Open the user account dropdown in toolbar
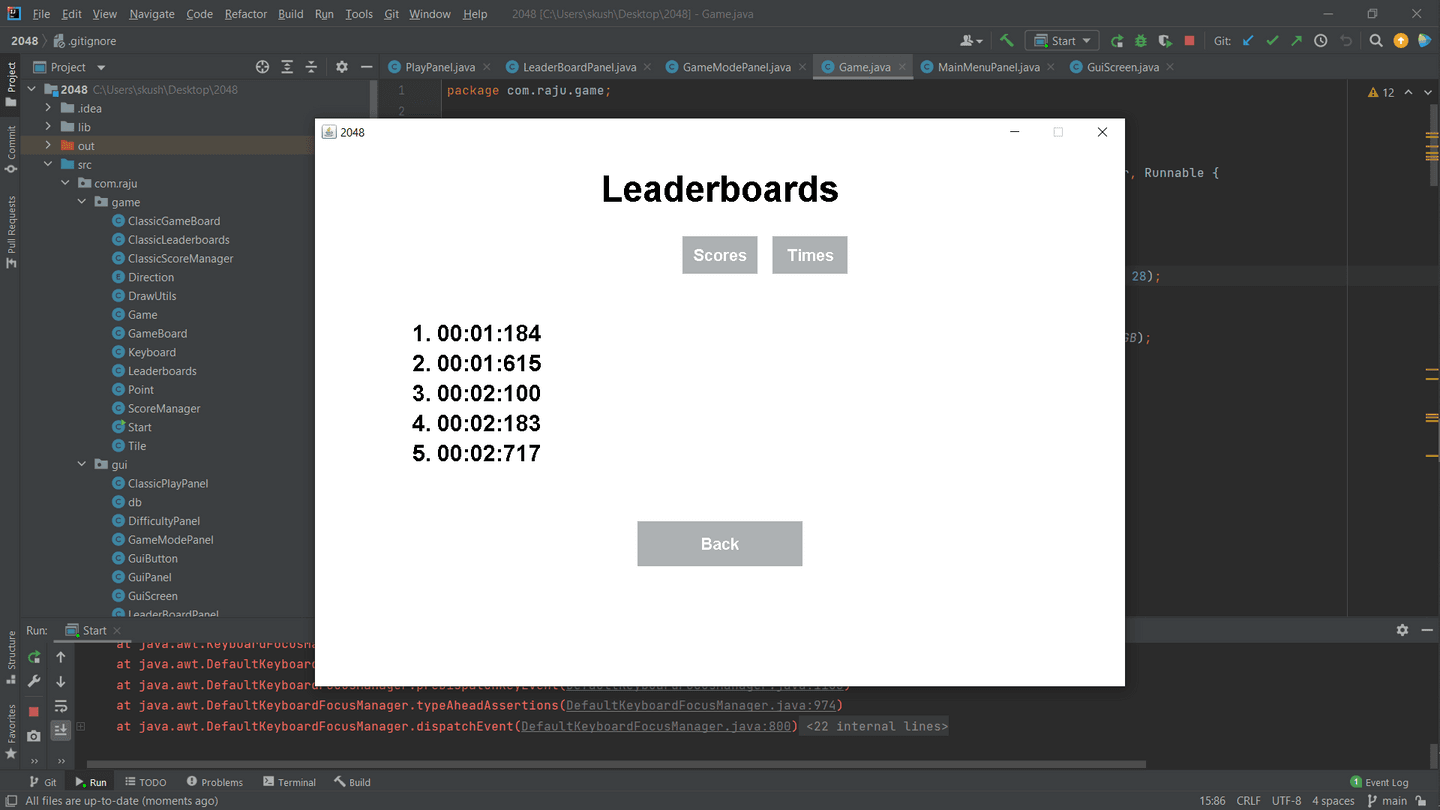This screenshot has height=810, width=1440. click(971, 41)
